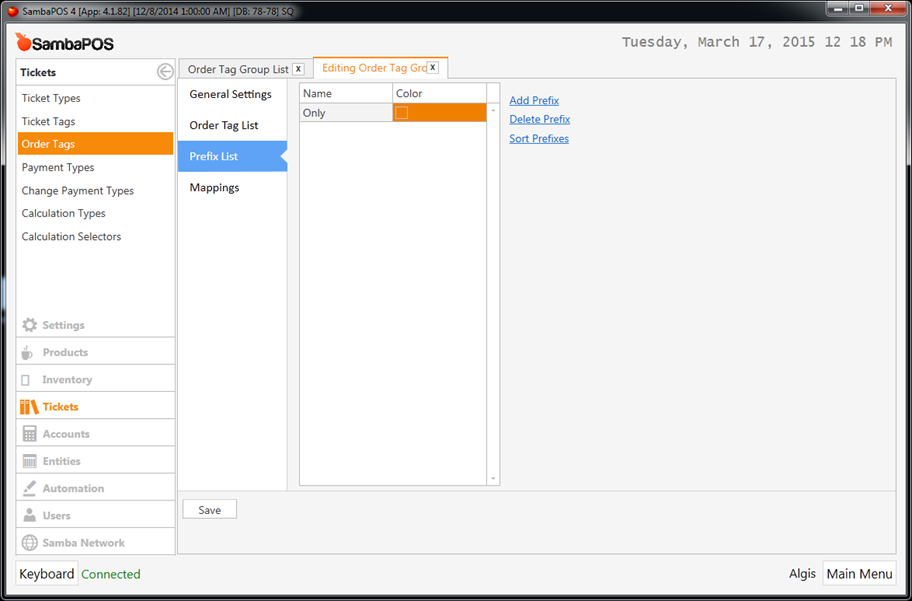Image resolution: width=912 pixels, height=601 pixels.
Task: Select the Mappings section
Action: click(214, 187)
